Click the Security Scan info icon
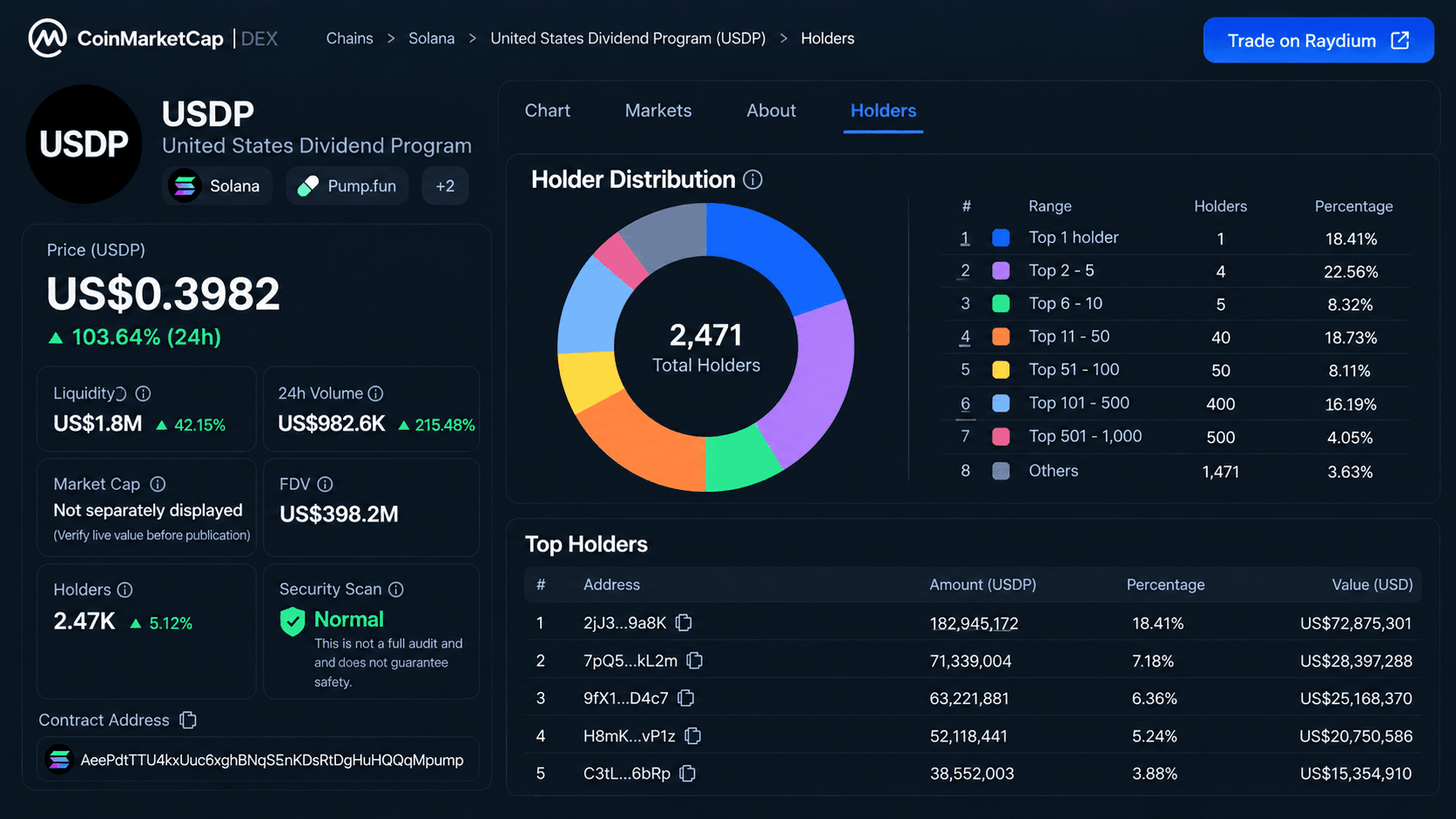Viewport: 1456px width, 819px height. pos(396,589)
